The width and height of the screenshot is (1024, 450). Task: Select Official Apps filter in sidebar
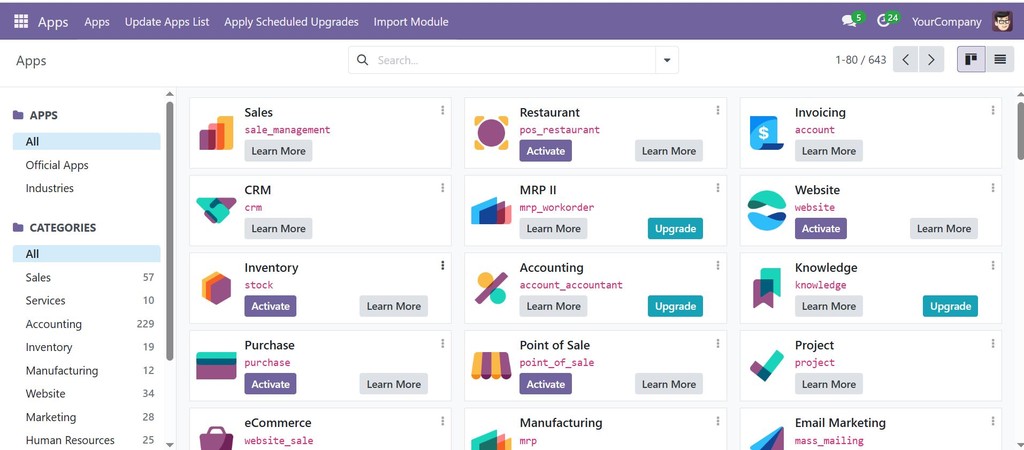tap(57, 165)
